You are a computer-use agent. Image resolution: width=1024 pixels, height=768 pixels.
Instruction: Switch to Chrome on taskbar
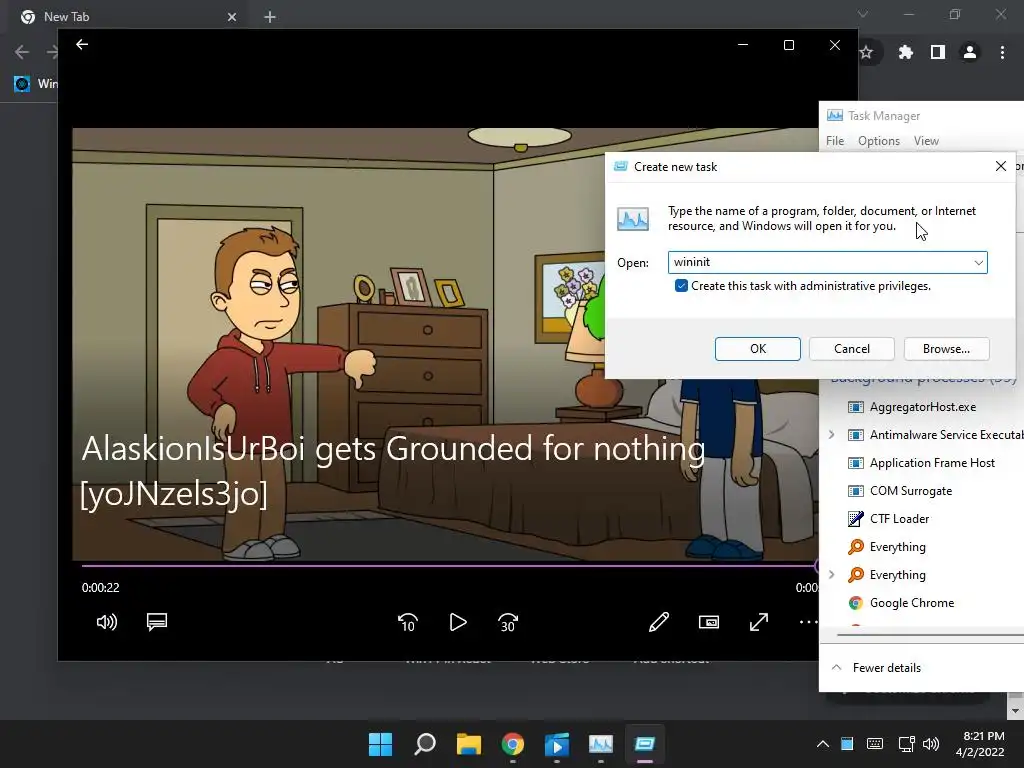click(513, 744)
